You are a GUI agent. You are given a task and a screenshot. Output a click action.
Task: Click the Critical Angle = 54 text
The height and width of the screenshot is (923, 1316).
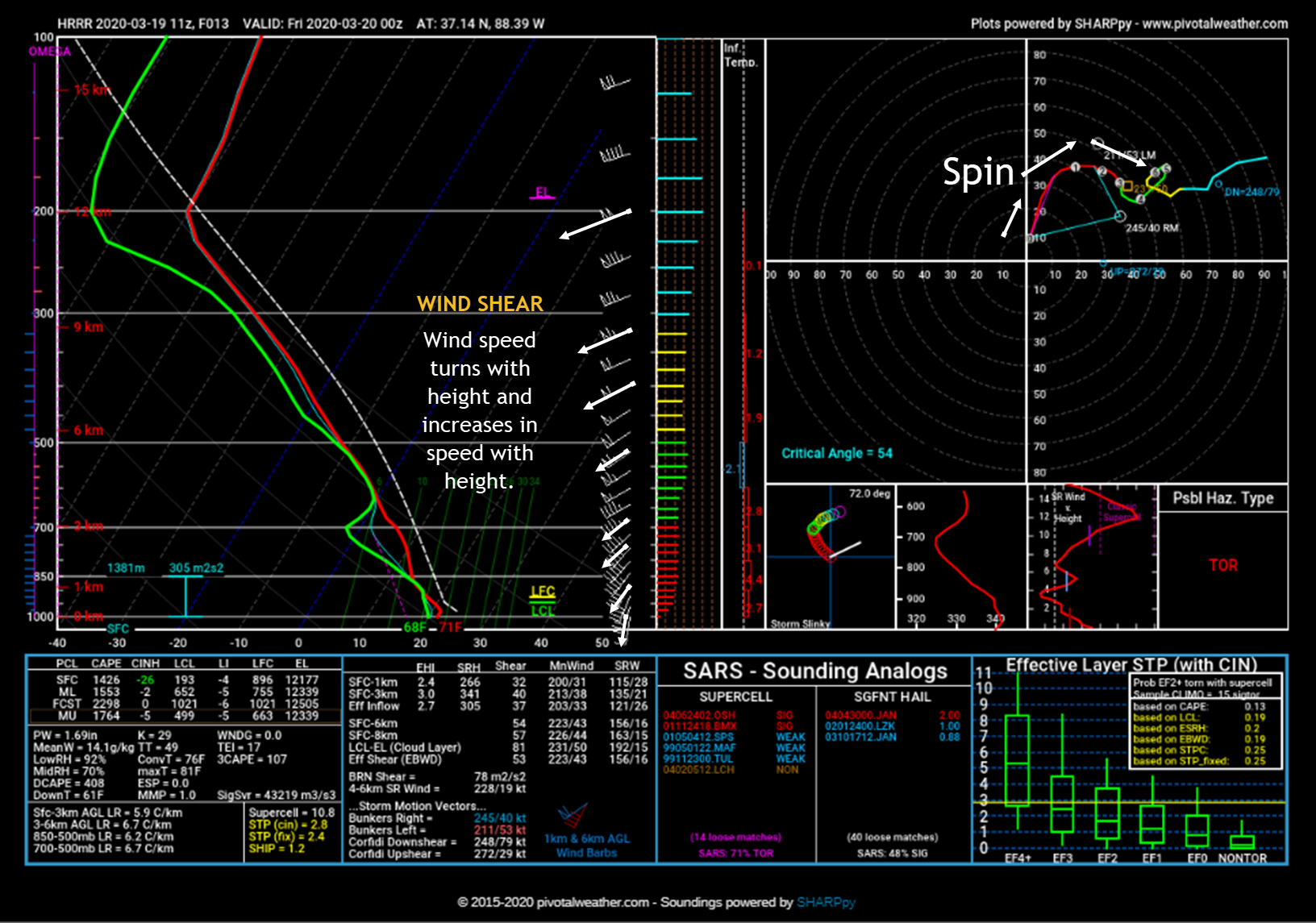point(836,453)
